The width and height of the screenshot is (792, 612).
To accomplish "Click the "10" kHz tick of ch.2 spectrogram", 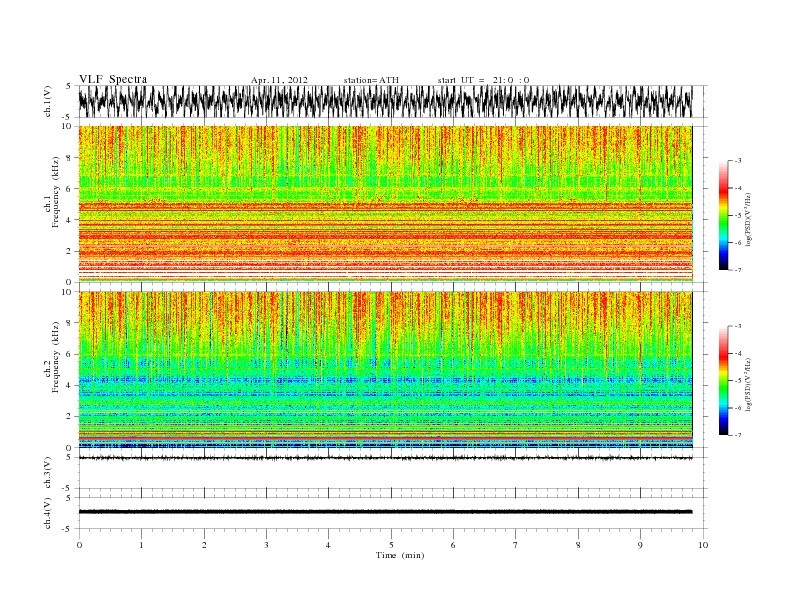I will coord(67,292).
